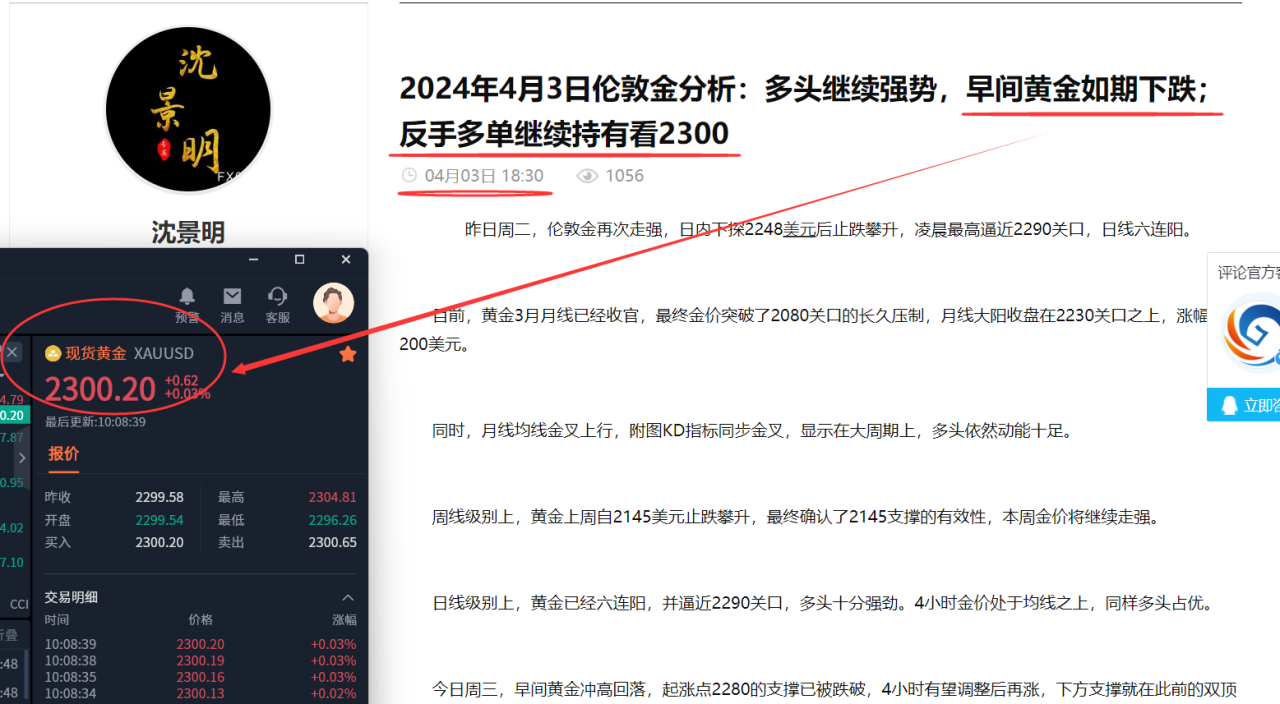This screenshot has width=1280, height=704.
Task: Open the 消息 messages envelope icon
Action: coord(232,296)
